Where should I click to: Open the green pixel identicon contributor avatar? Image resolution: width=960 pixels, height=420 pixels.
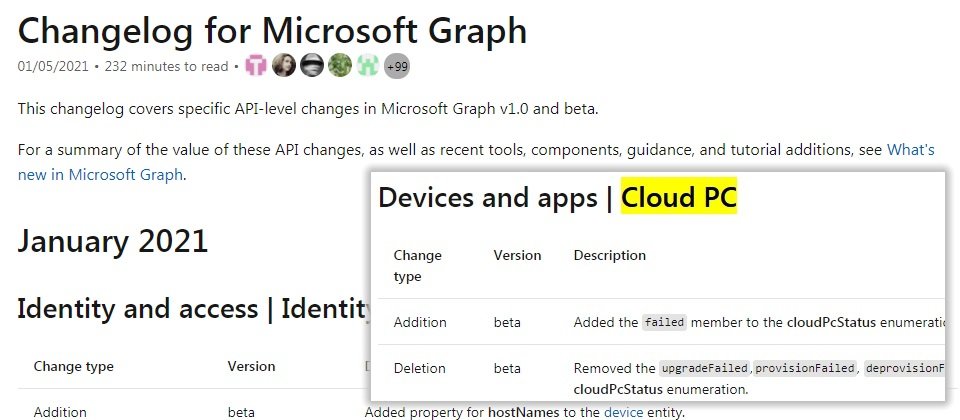pyautogui.click(x=368, y=66)
